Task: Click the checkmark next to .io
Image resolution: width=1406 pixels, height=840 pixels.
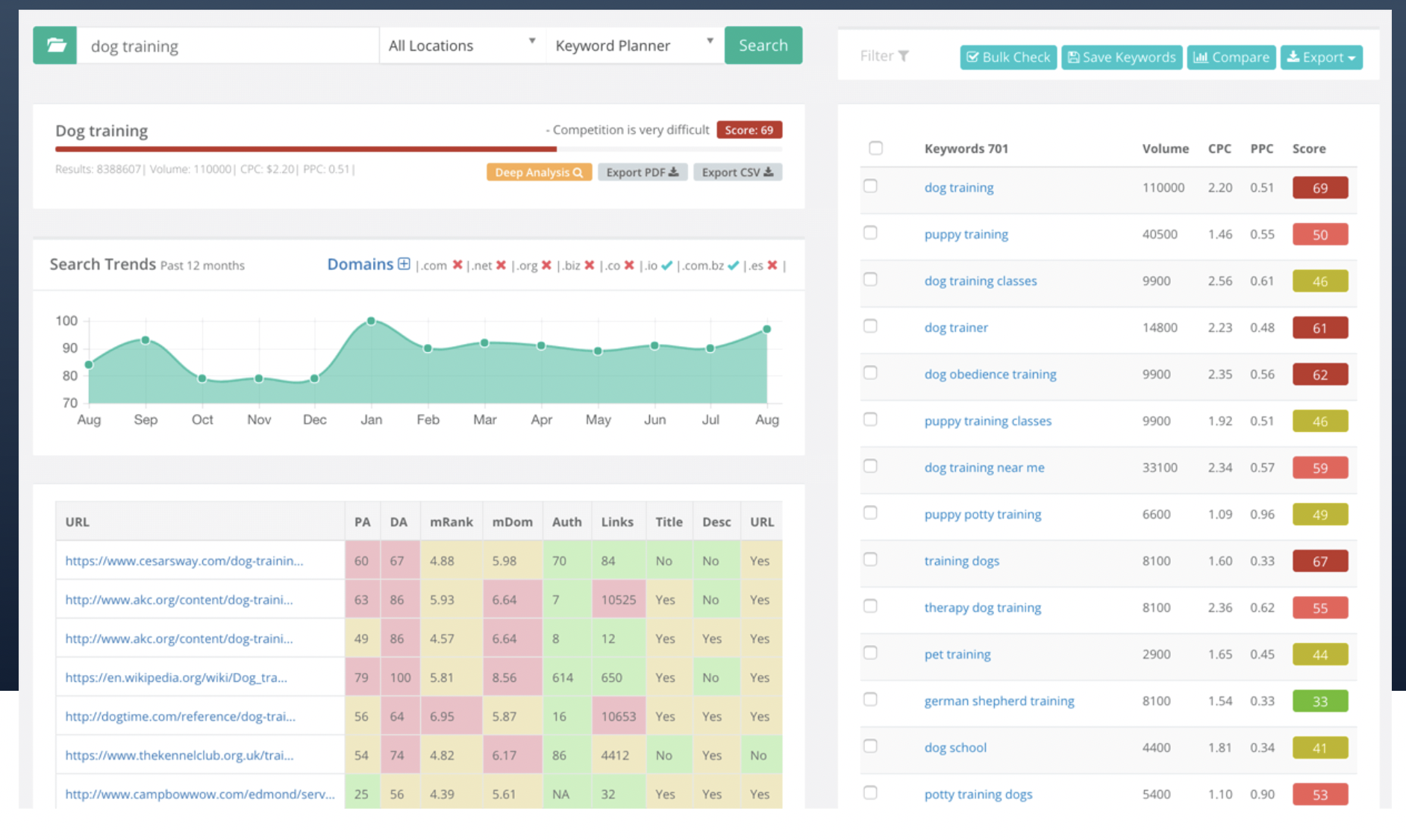Action: click(x=666, y=265)
